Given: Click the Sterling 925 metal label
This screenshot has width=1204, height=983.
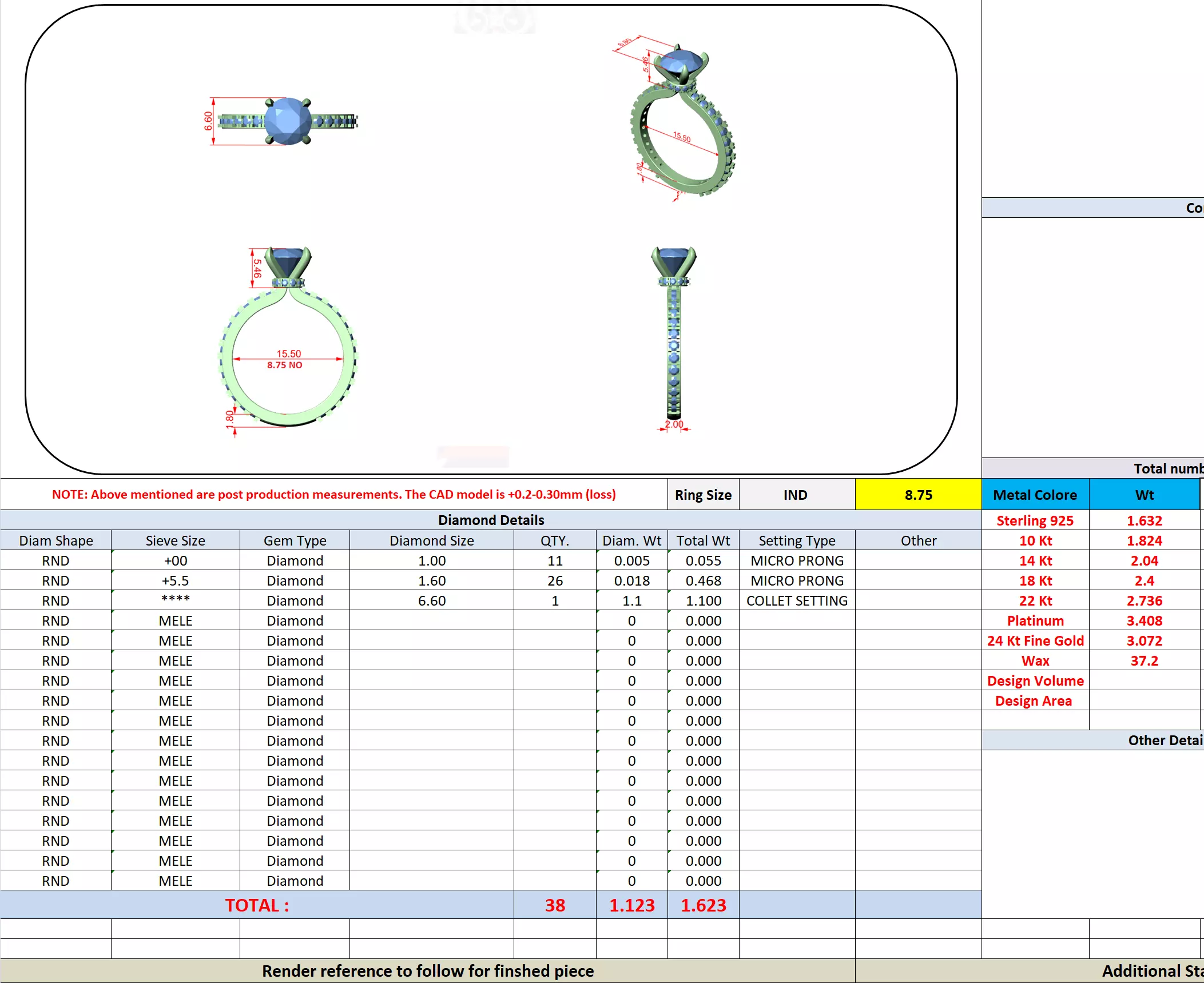Looking at the screenshot, I should coord(1035,520).
